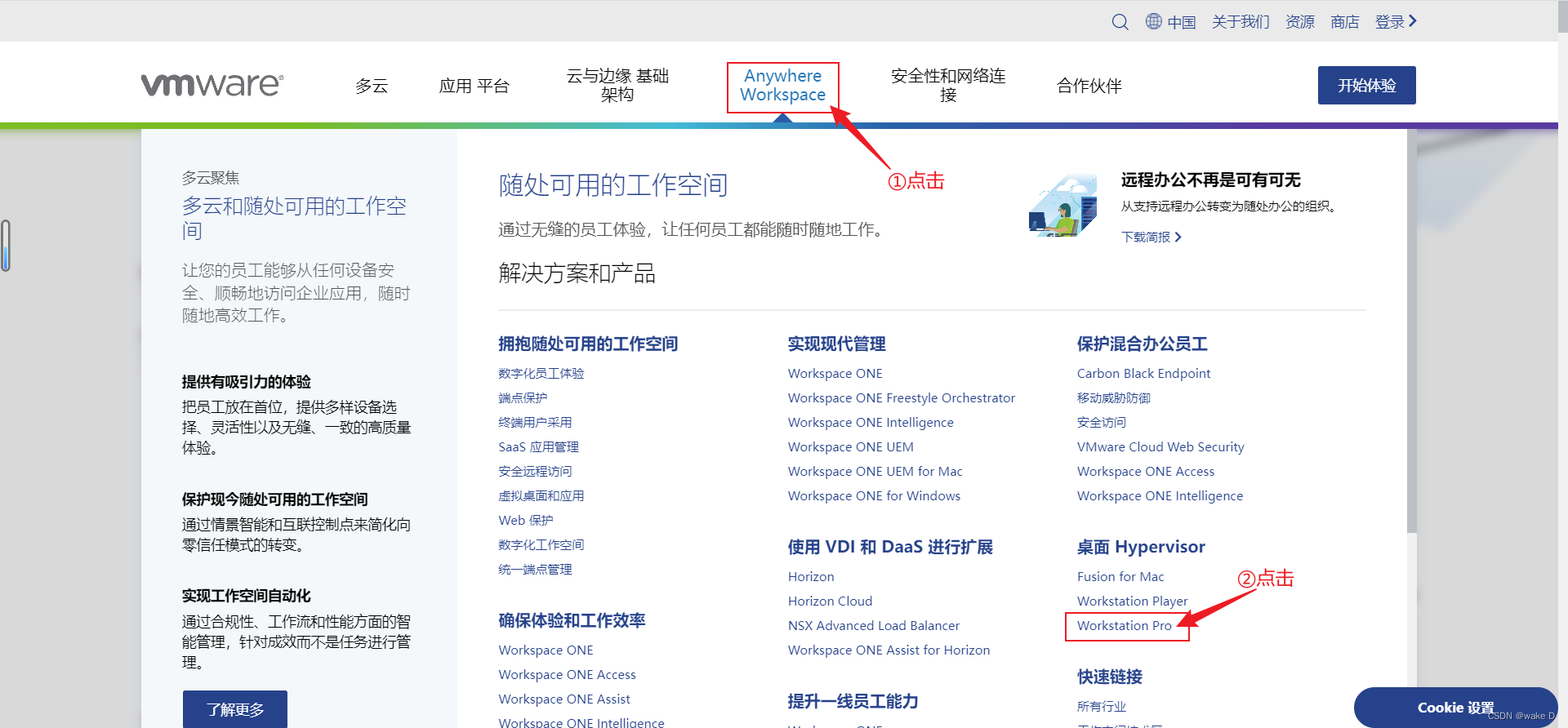The height and width of the screenshot is (728, 1568).
Task: Open the 终端用户采用 link
Action: pyautogui.click(x=535, y=422)
